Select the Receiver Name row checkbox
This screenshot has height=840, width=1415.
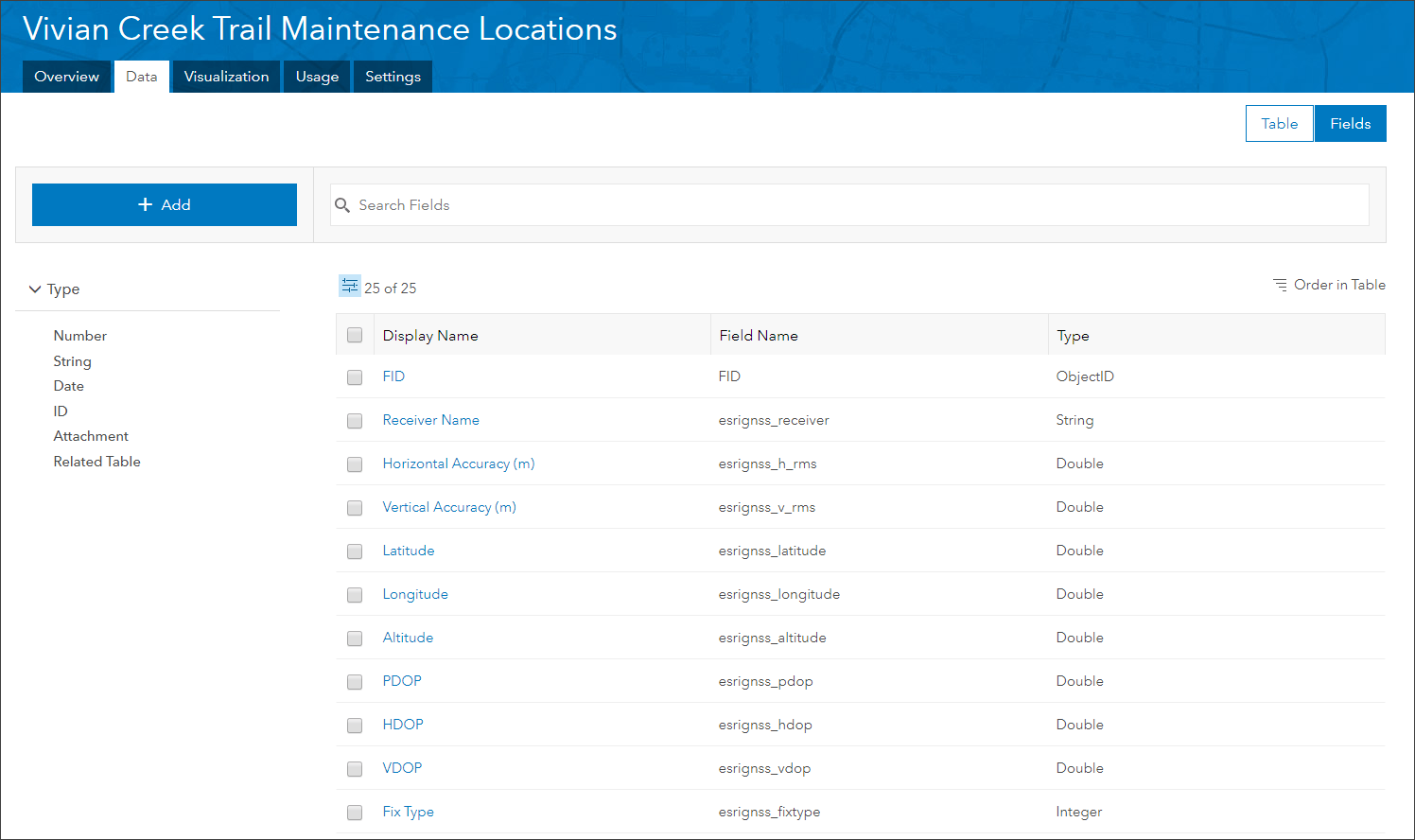(x=355, y=421)
